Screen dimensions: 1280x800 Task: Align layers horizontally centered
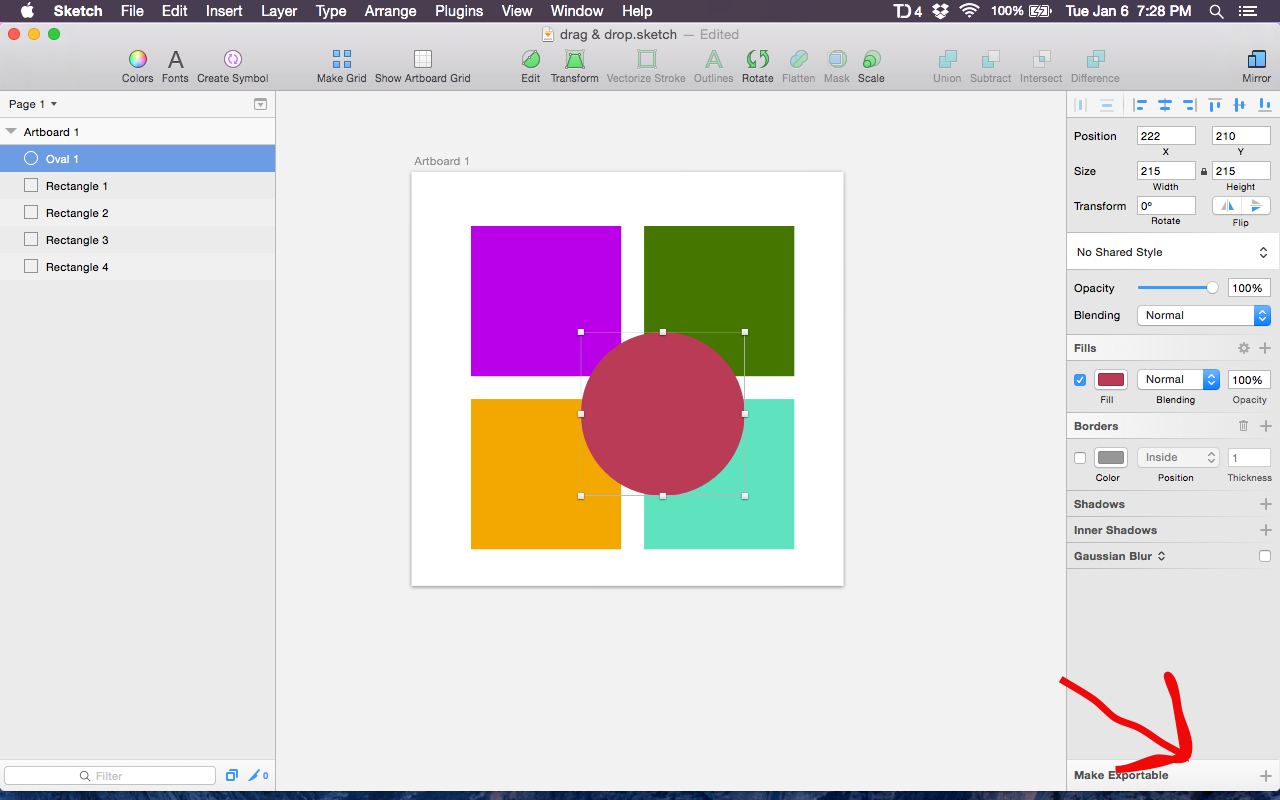[1165, 104]
